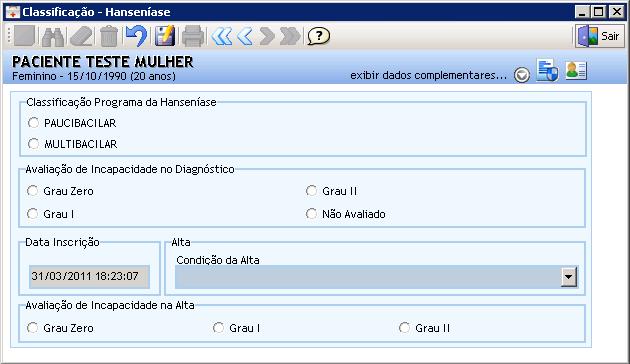Click the trash can delete icon
This screenshot has height=364, width=630.
pyautogui.click(x=109, y=37)
